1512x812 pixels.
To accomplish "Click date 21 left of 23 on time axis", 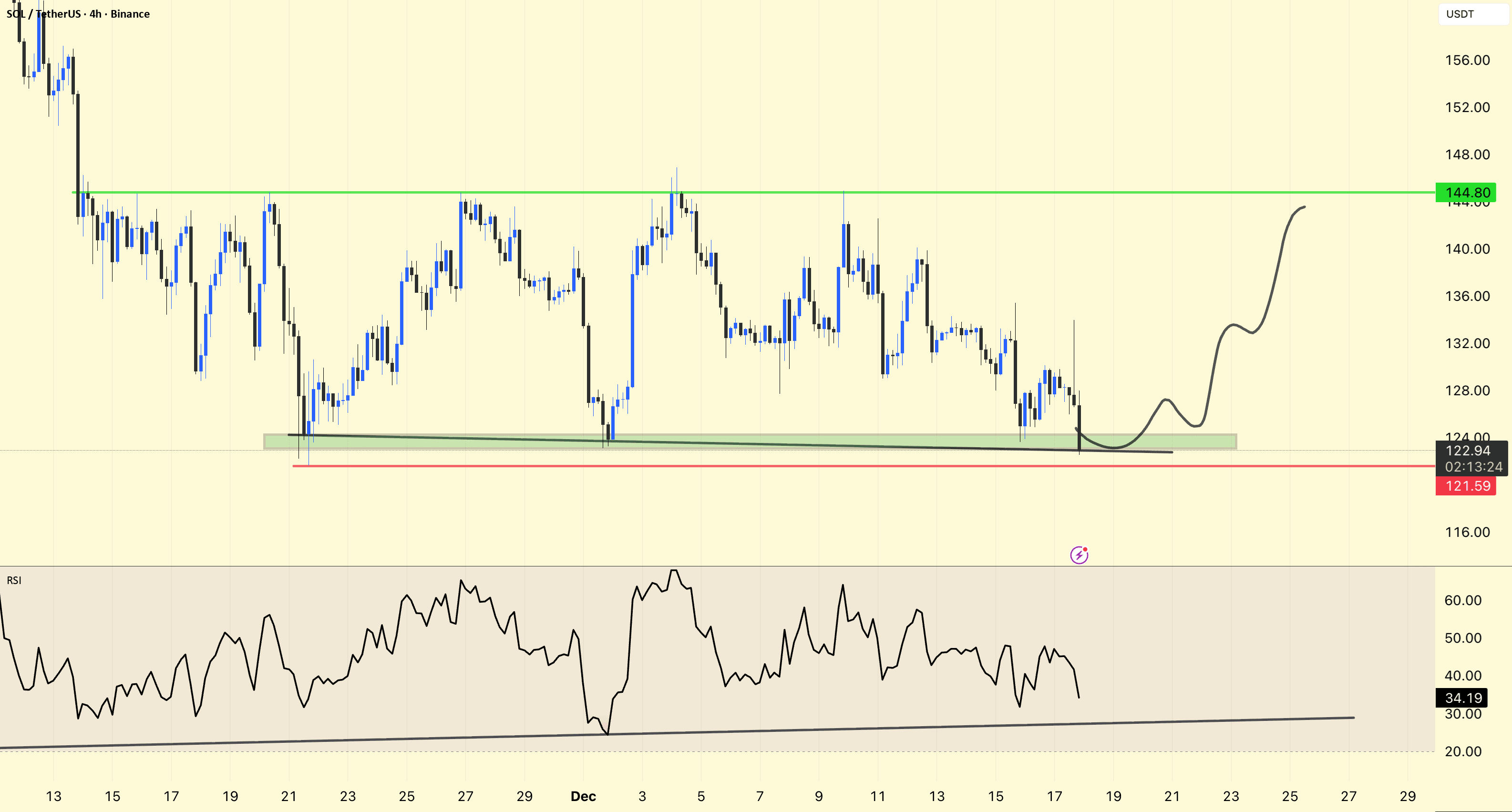I will [288, 796].
